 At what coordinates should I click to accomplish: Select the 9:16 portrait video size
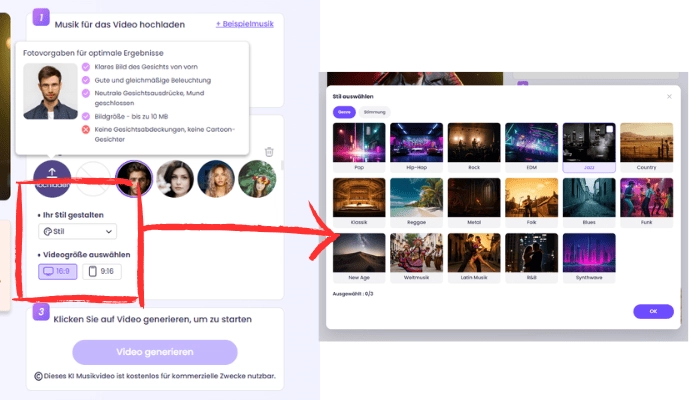(x=102, y=270)
